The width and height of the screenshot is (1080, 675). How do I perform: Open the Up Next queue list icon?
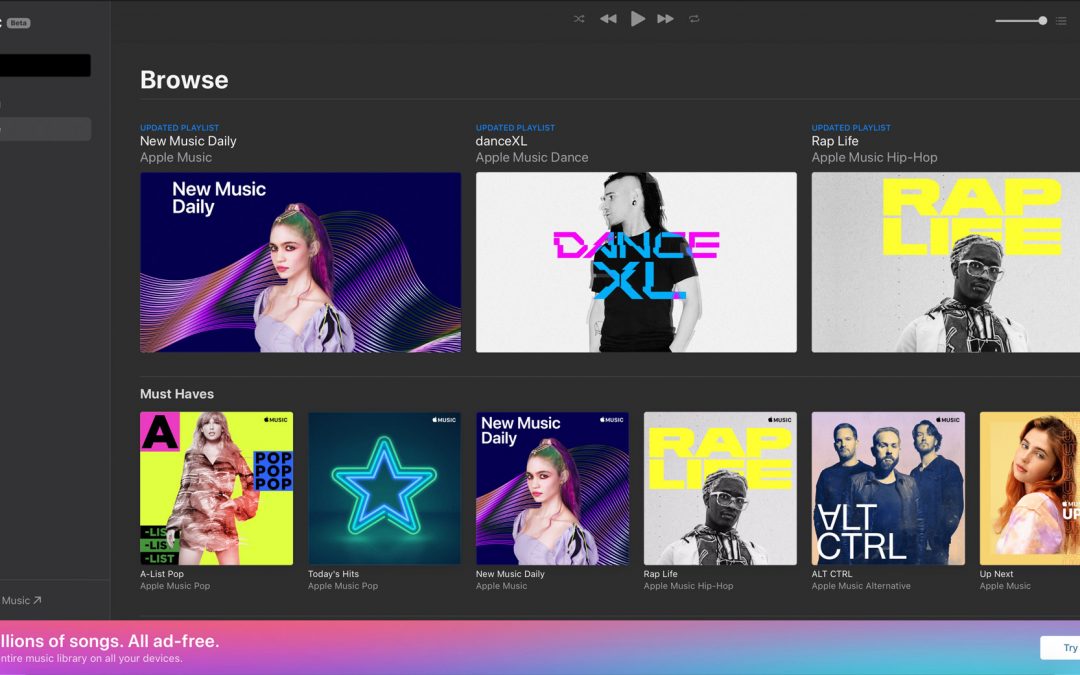(1062, 20)
